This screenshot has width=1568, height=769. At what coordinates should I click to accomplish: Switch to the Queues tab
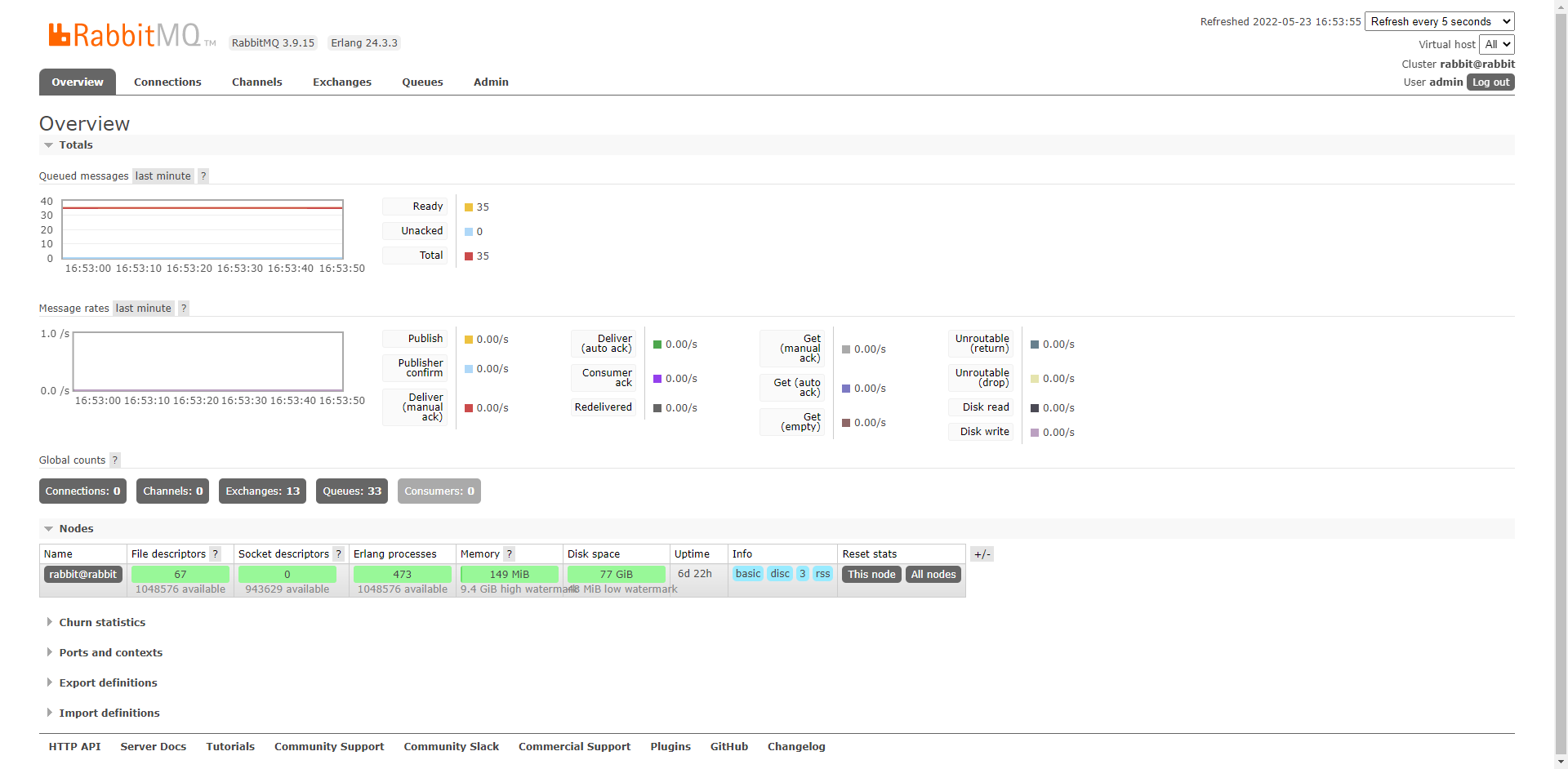pyautogui.click(x=421, y=82)
